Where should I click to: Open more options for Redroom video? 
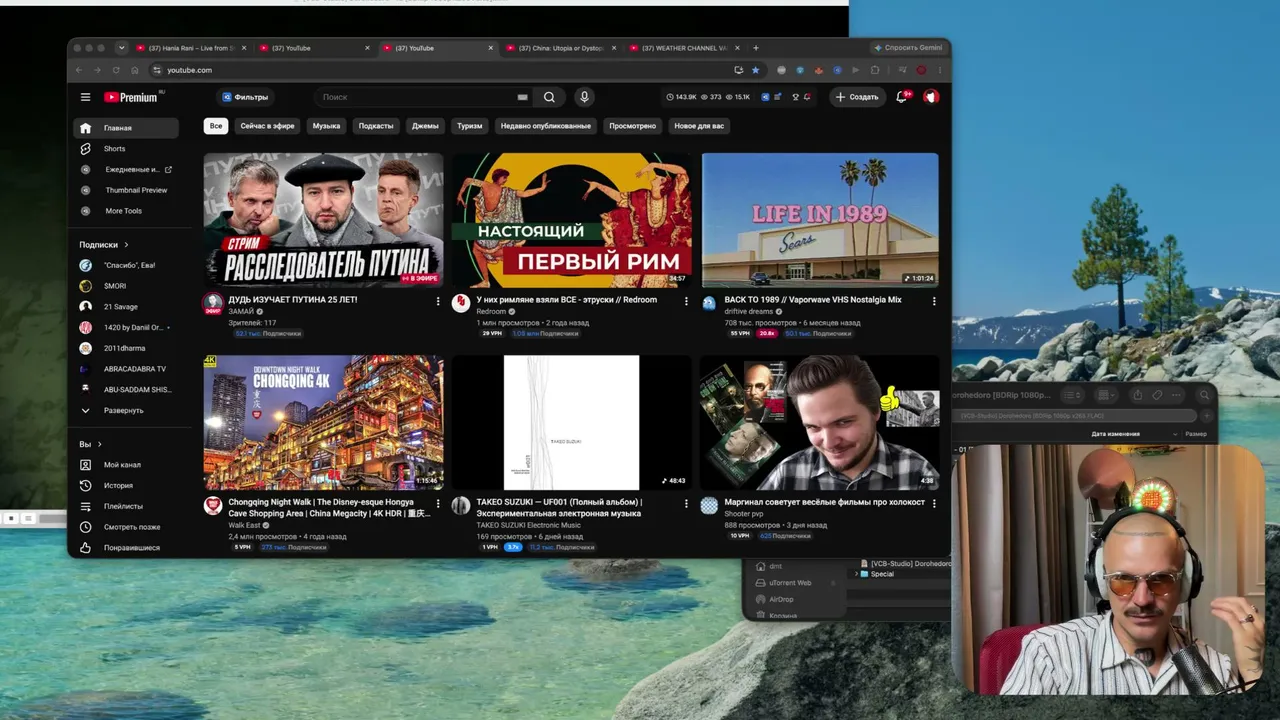(x=686, y=301)
